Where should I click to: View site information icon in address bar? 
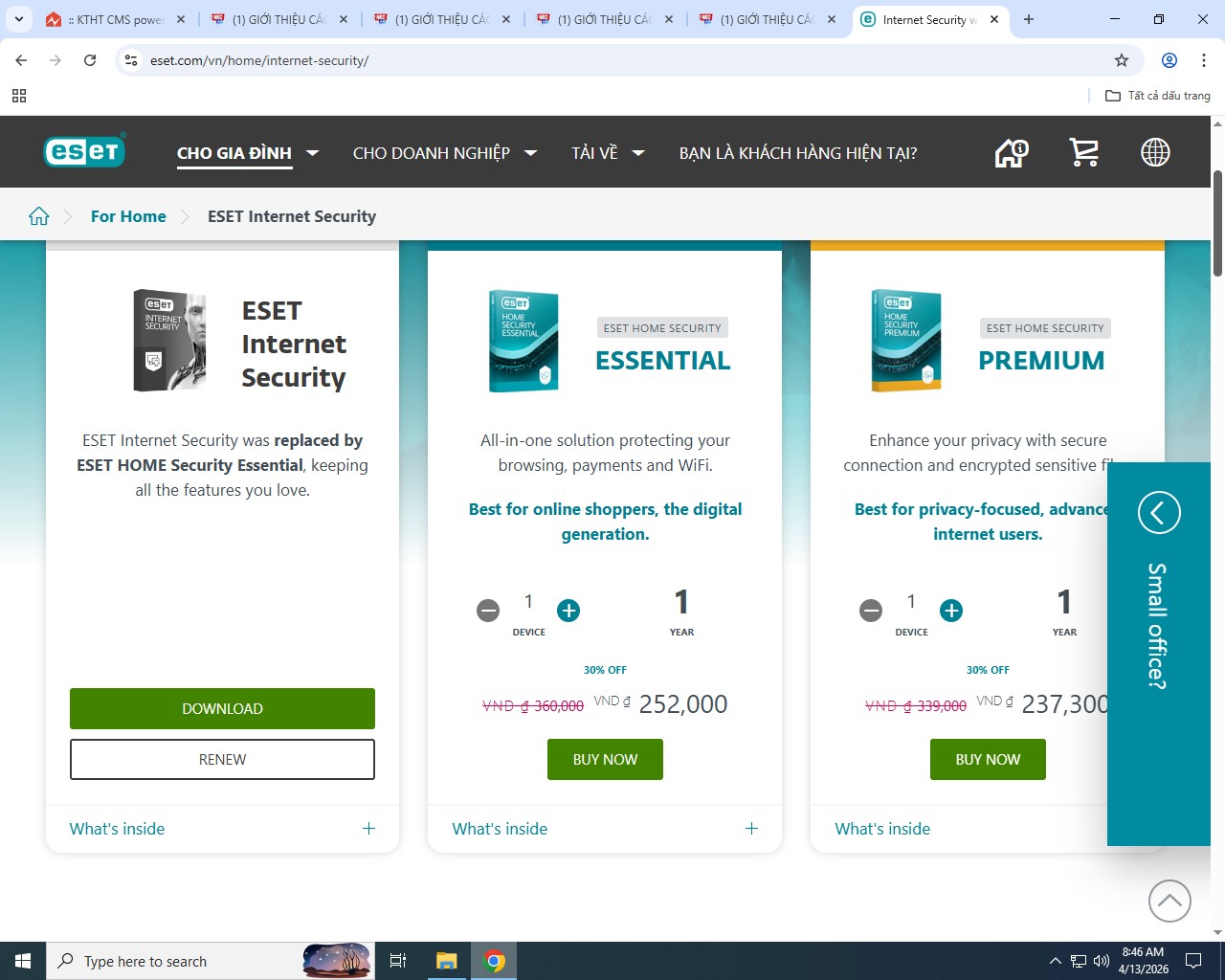[132, 60]
